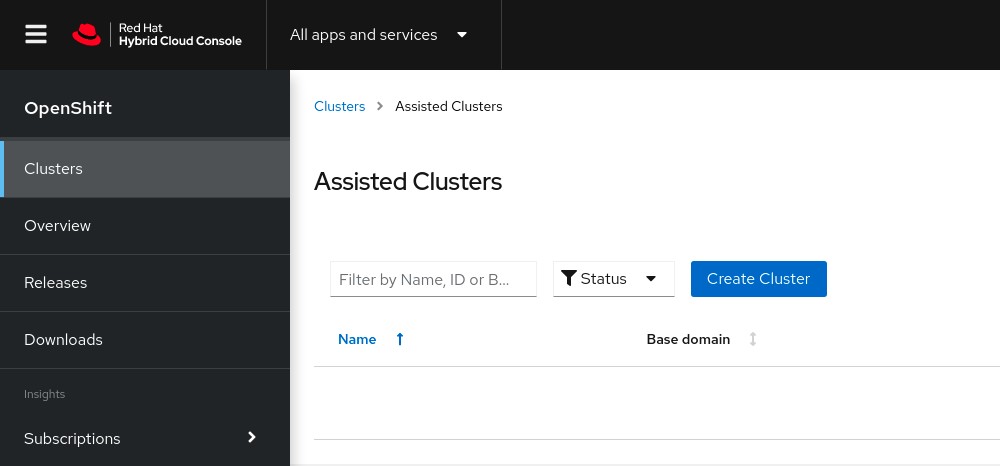Expand Subscriptions using its chevron arrow
1000x466 pixels.
[252, 437]
